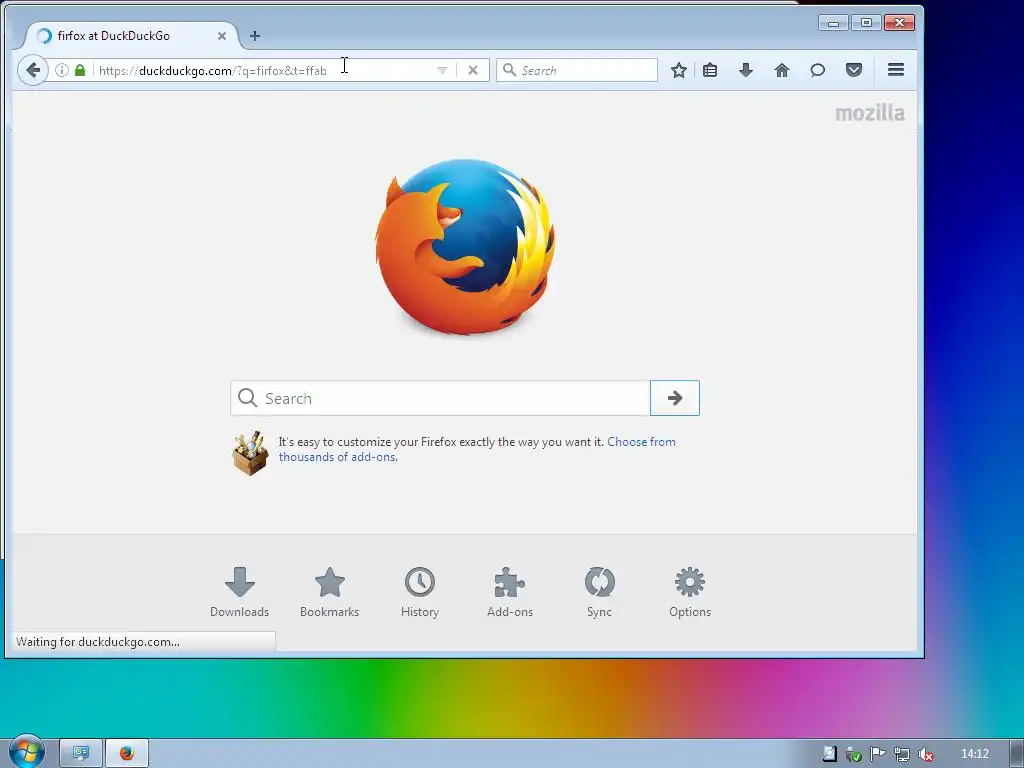Viewport: 1024px width, 768px height.
Task: Open site information icon in address bar
Action: pyautogui.click(x=61, y=70)
